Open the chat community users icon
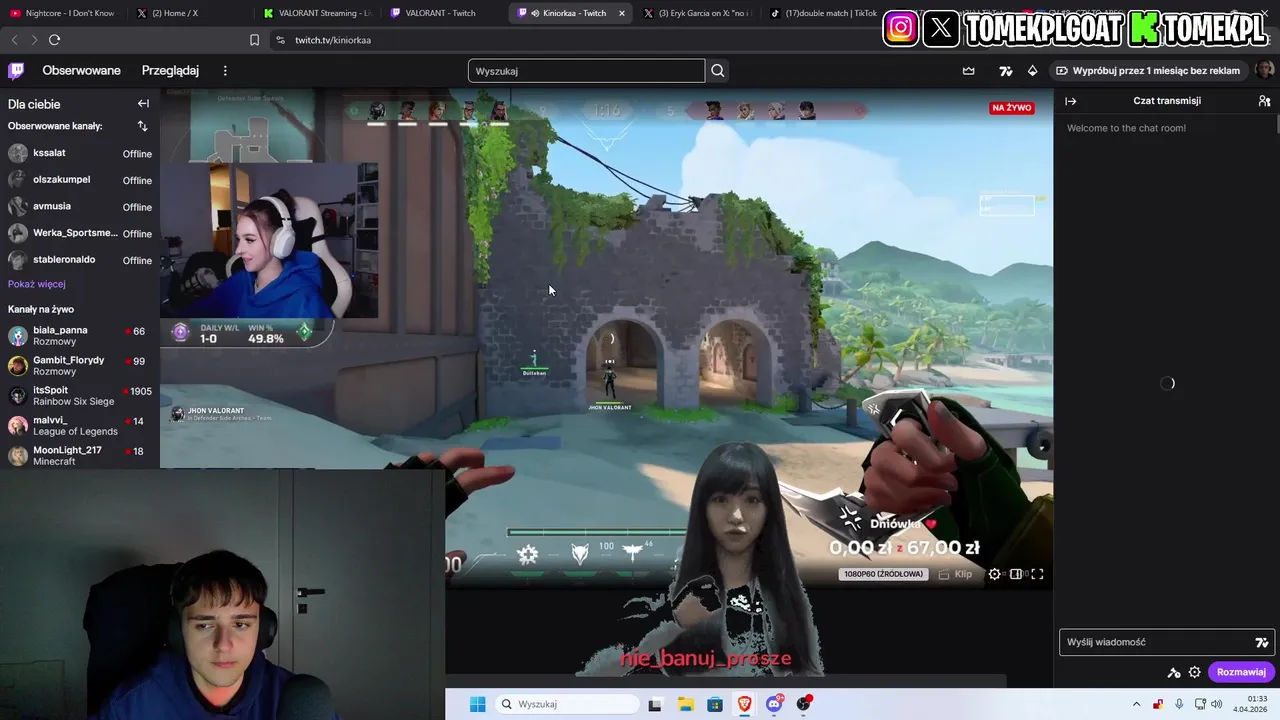This screenshot has height=720, width=1280. click(x=1264, y=101)
